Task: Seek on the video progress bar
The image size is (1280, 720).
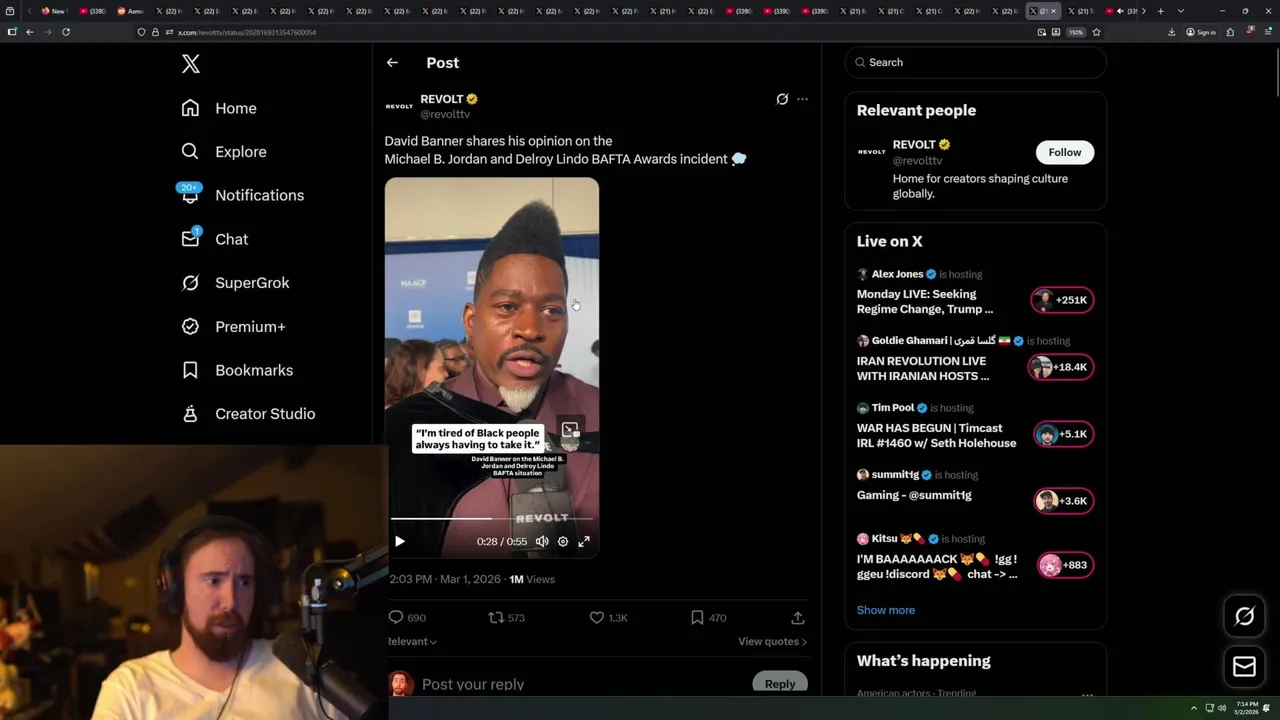Action: click(492, 518)
